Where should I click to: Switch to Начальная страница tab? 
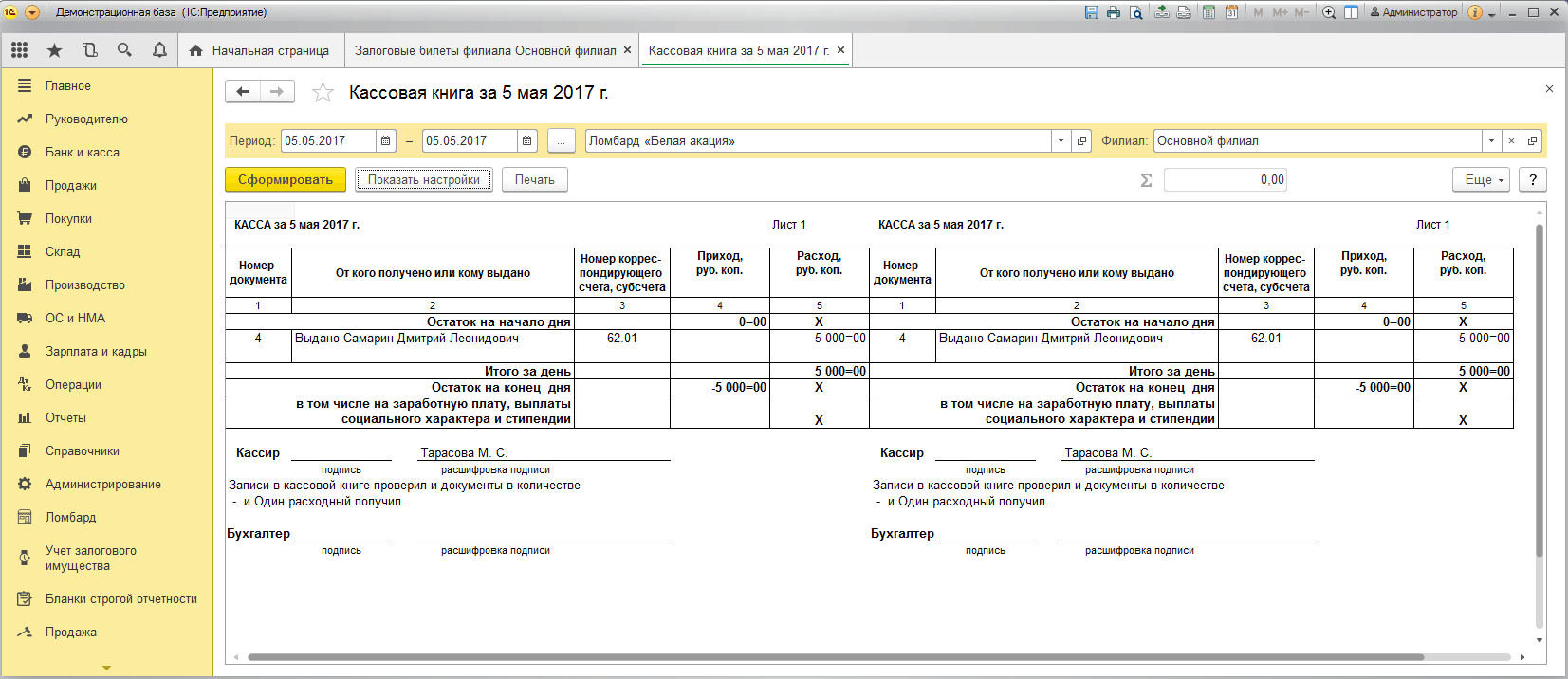260,50
